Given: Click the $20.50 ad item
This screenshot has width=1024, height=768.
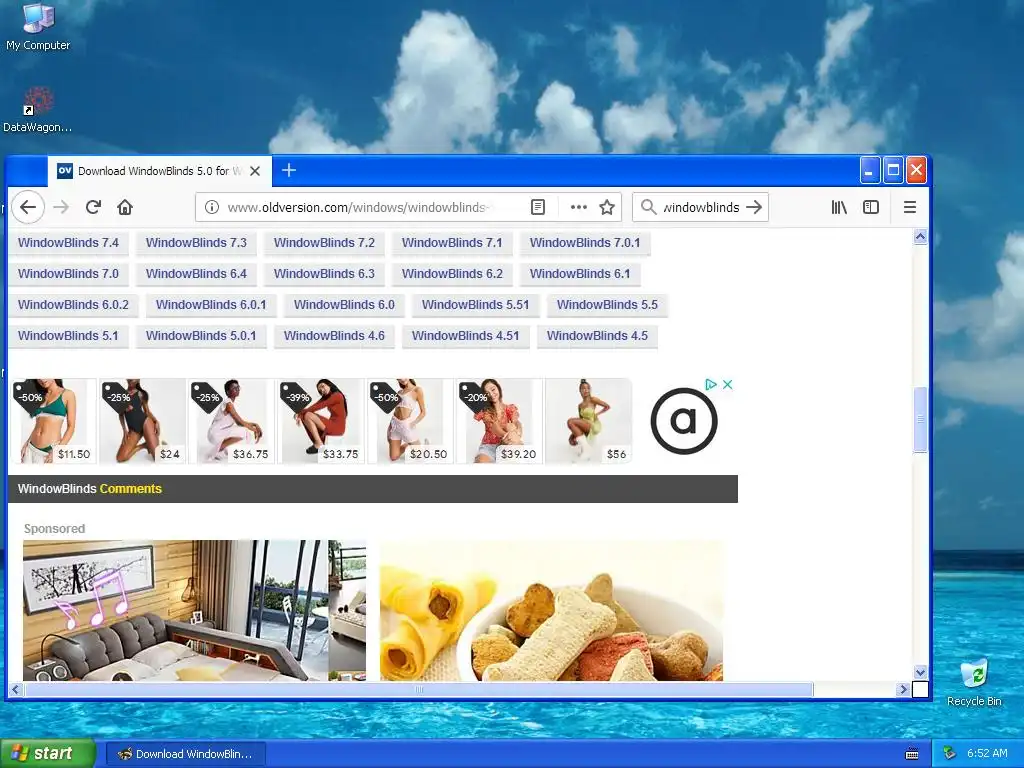Looking at the screenshot, I should click(x=409, y=421).
